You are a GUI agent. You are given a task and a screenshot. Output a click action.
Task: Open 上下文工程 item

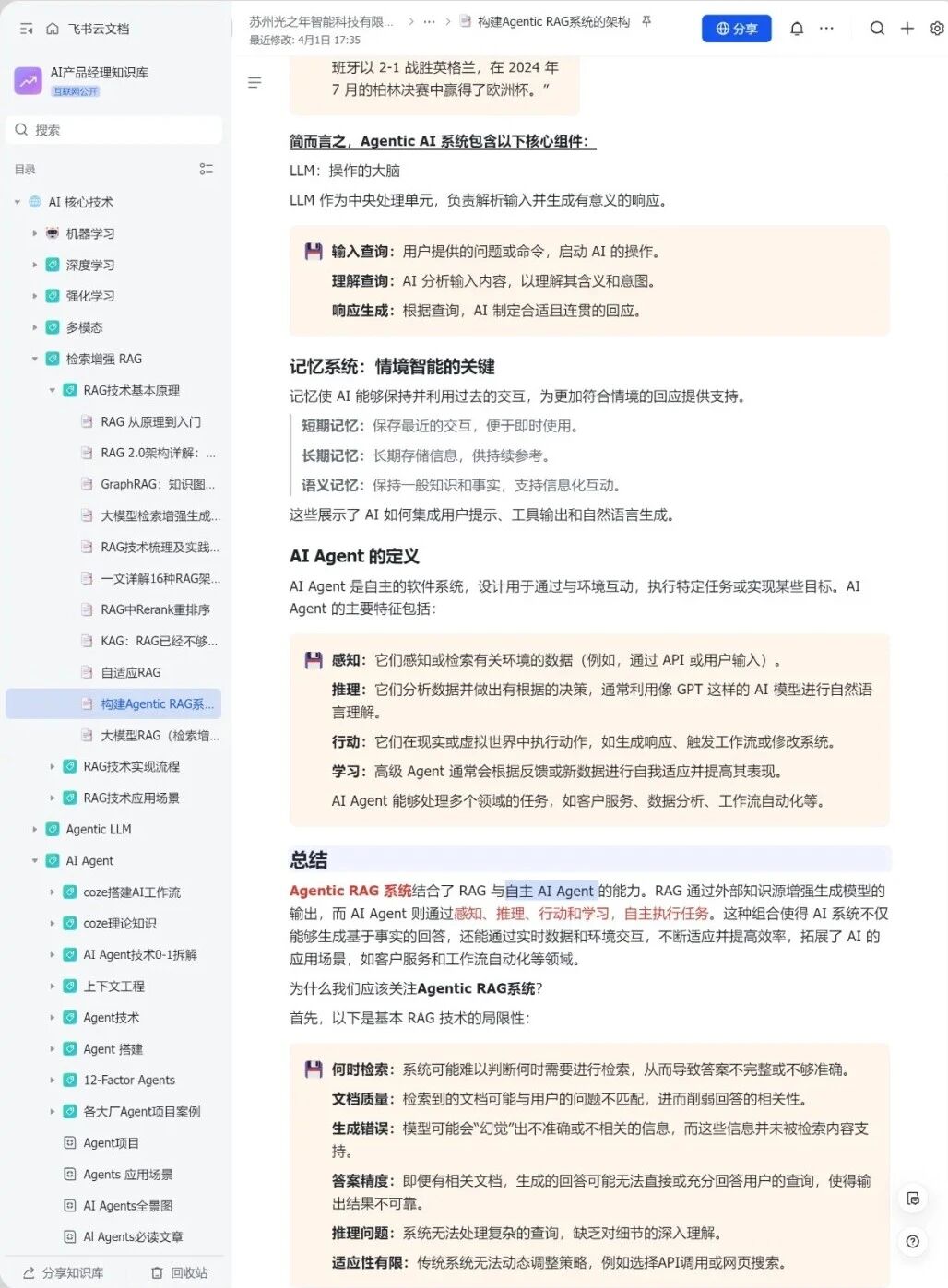coord(113,986)
